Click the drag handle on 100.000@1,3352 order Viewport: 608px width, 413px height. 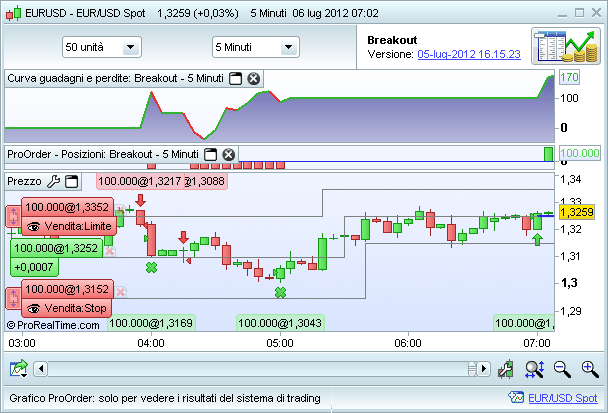click(14, 216)
